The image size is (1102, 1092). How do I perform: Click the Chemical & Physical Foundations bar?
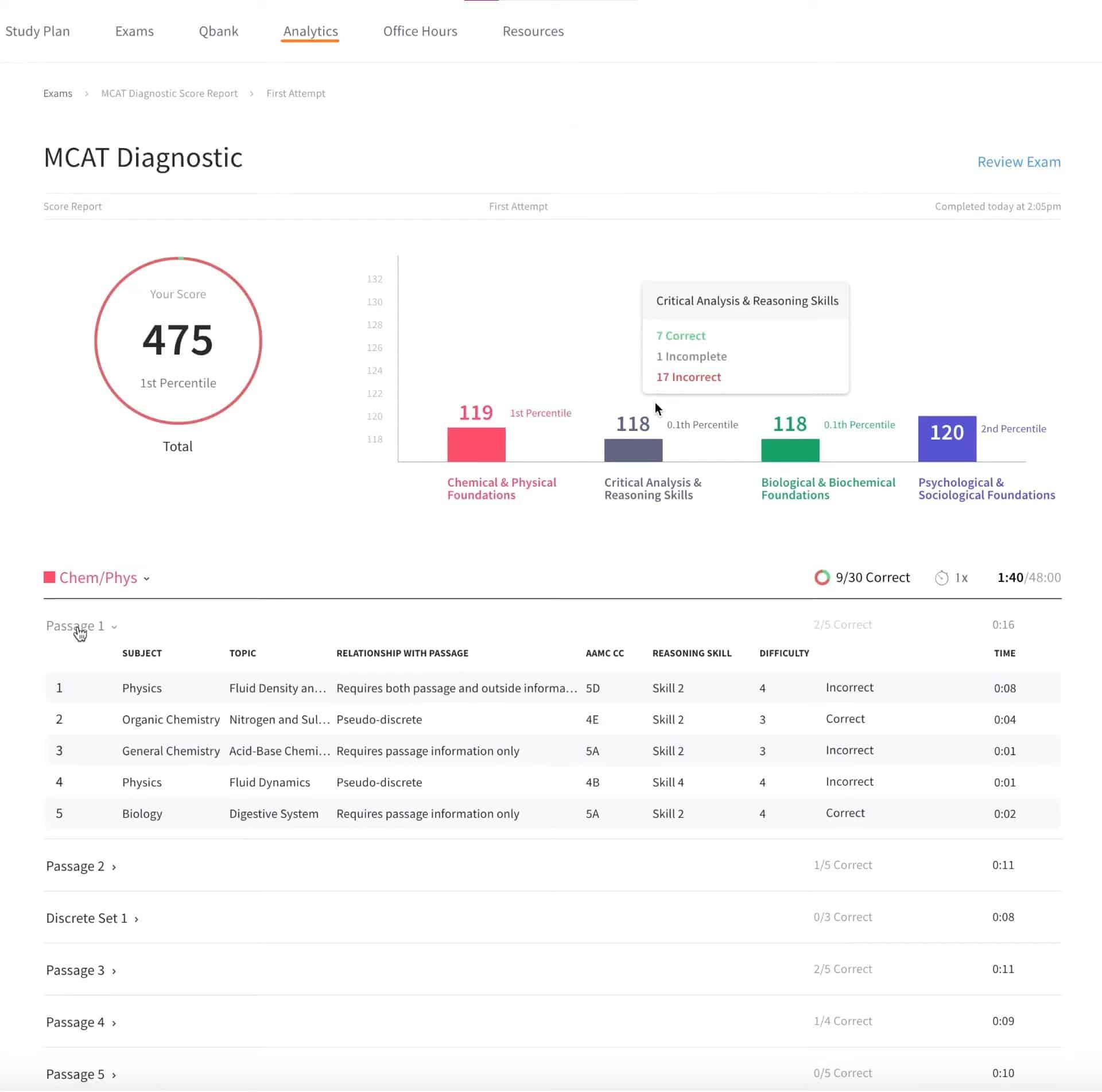(x=476, y=445)
